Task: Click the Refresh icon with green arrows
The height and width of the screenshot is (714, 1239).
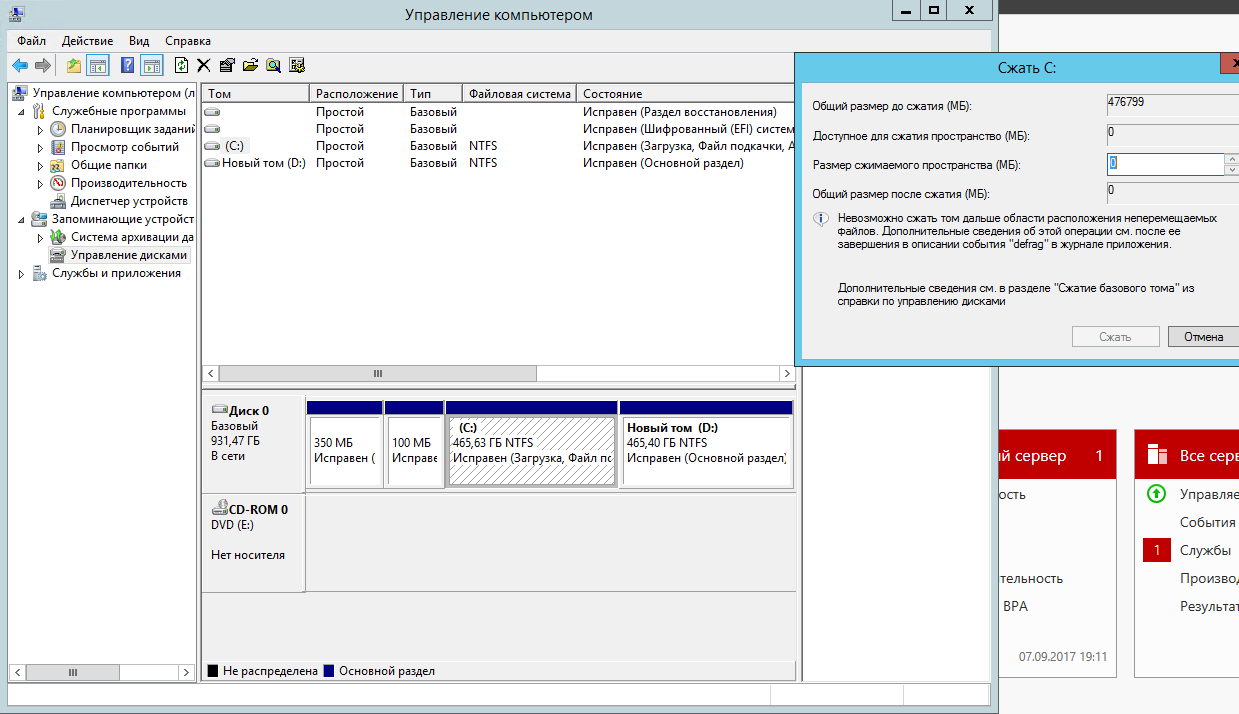Action: [x=181, y=65]
